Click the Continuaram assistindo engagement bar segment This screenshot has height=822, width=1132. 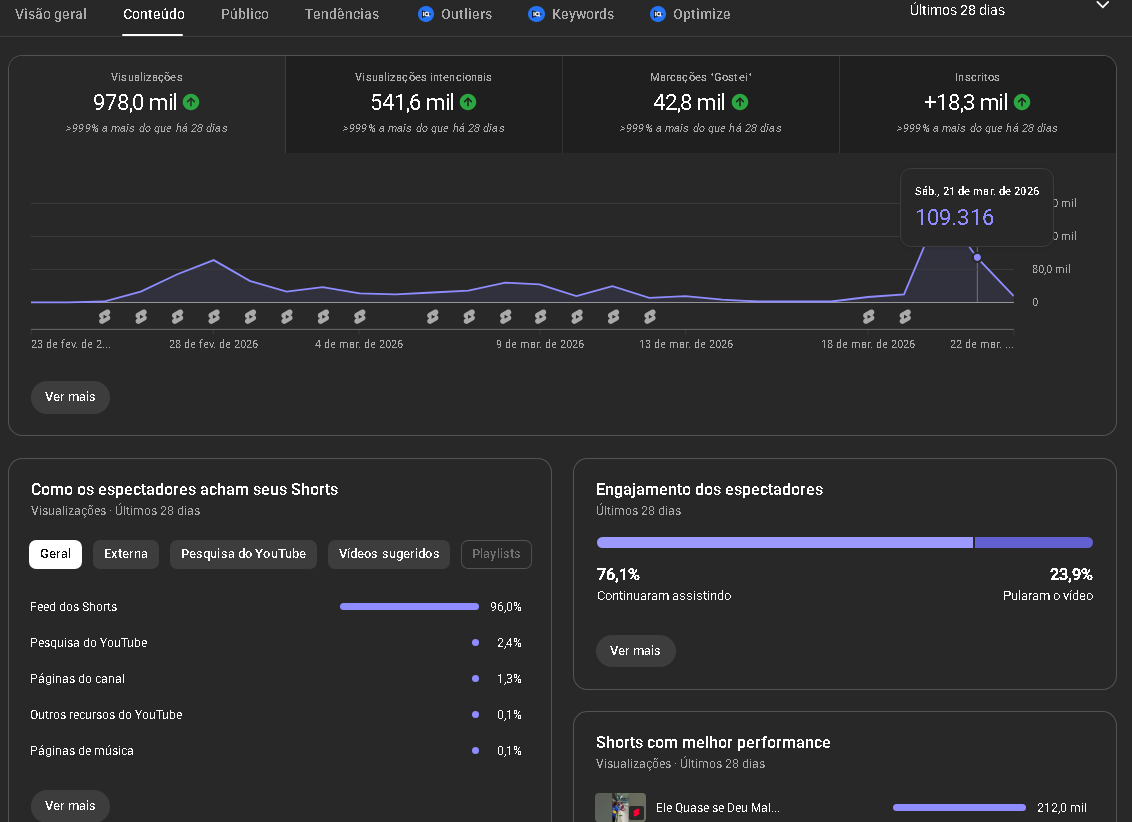[x=784, y=543]
